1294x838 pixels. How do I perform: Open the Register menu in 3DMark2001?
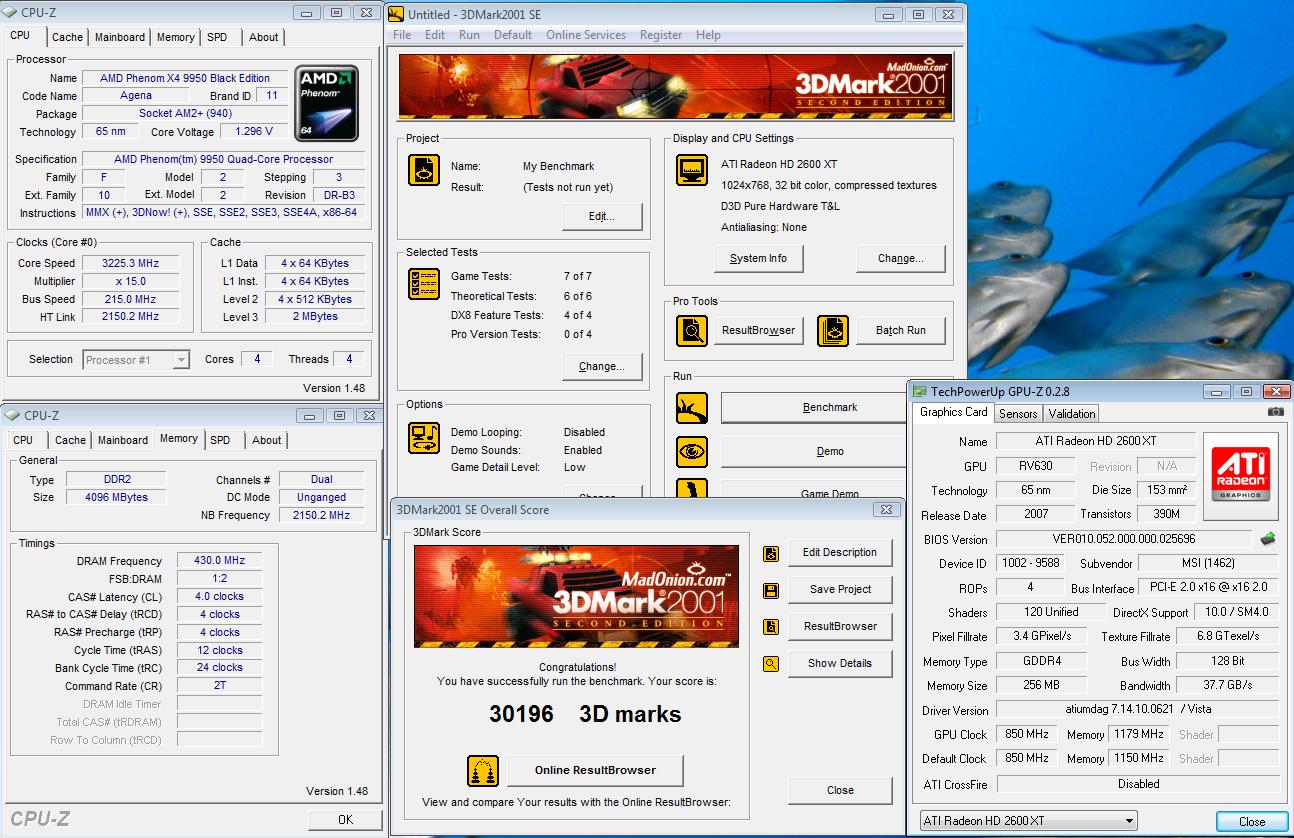[661, 35]
